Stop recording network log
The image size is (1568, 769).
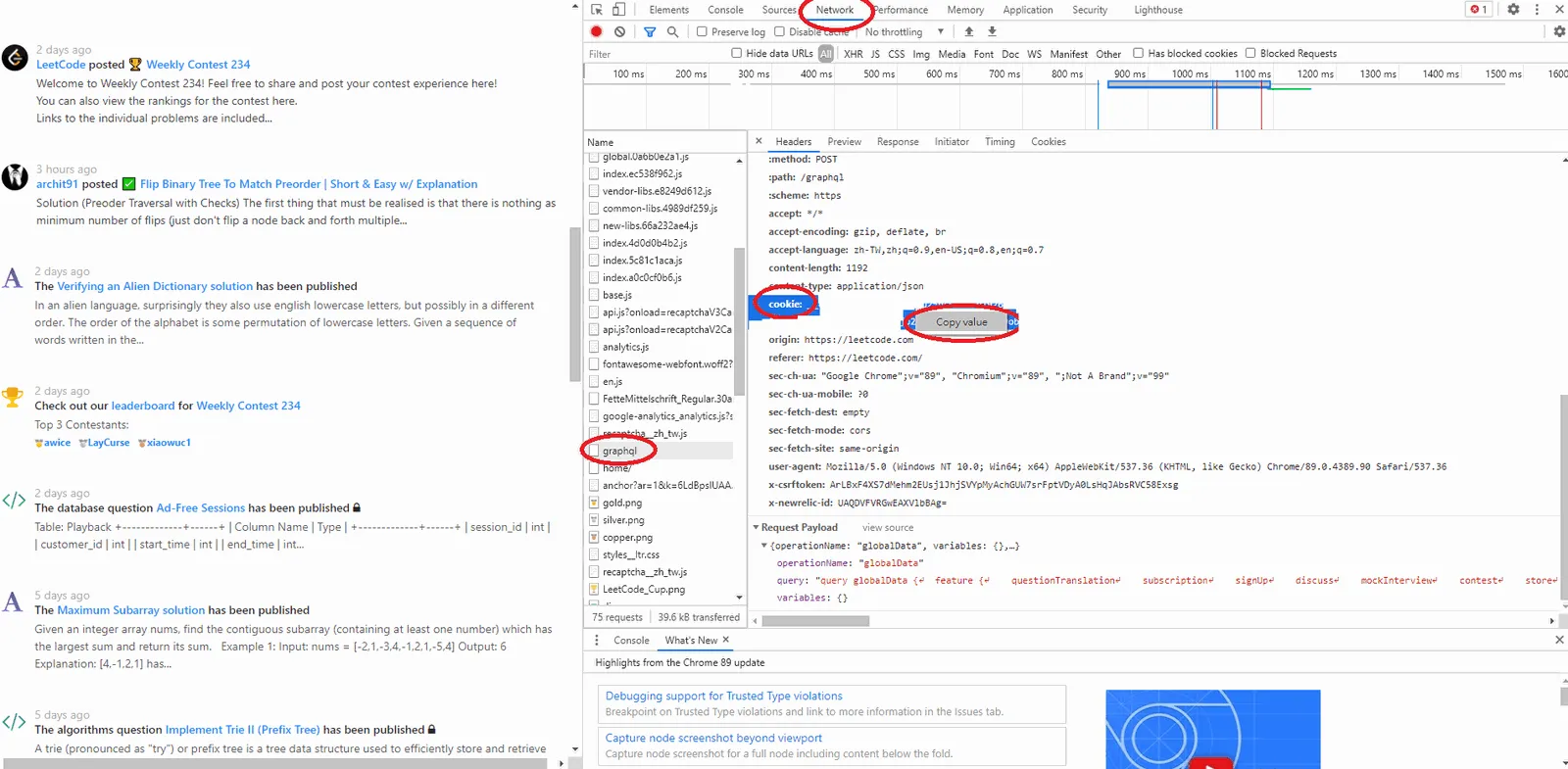(x=596, y=31)
